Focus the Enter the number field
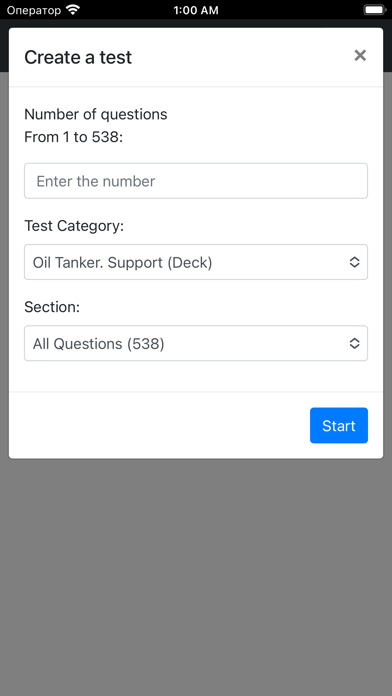 [196, 181]
